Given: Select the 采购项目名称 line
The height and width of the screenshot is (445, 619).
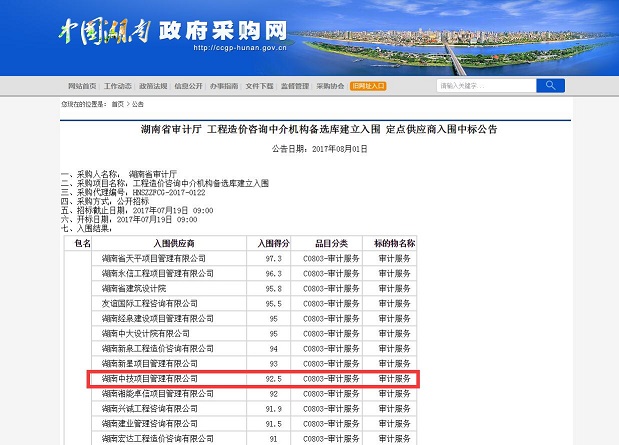Looking at the screenshot, I should 165,183.
